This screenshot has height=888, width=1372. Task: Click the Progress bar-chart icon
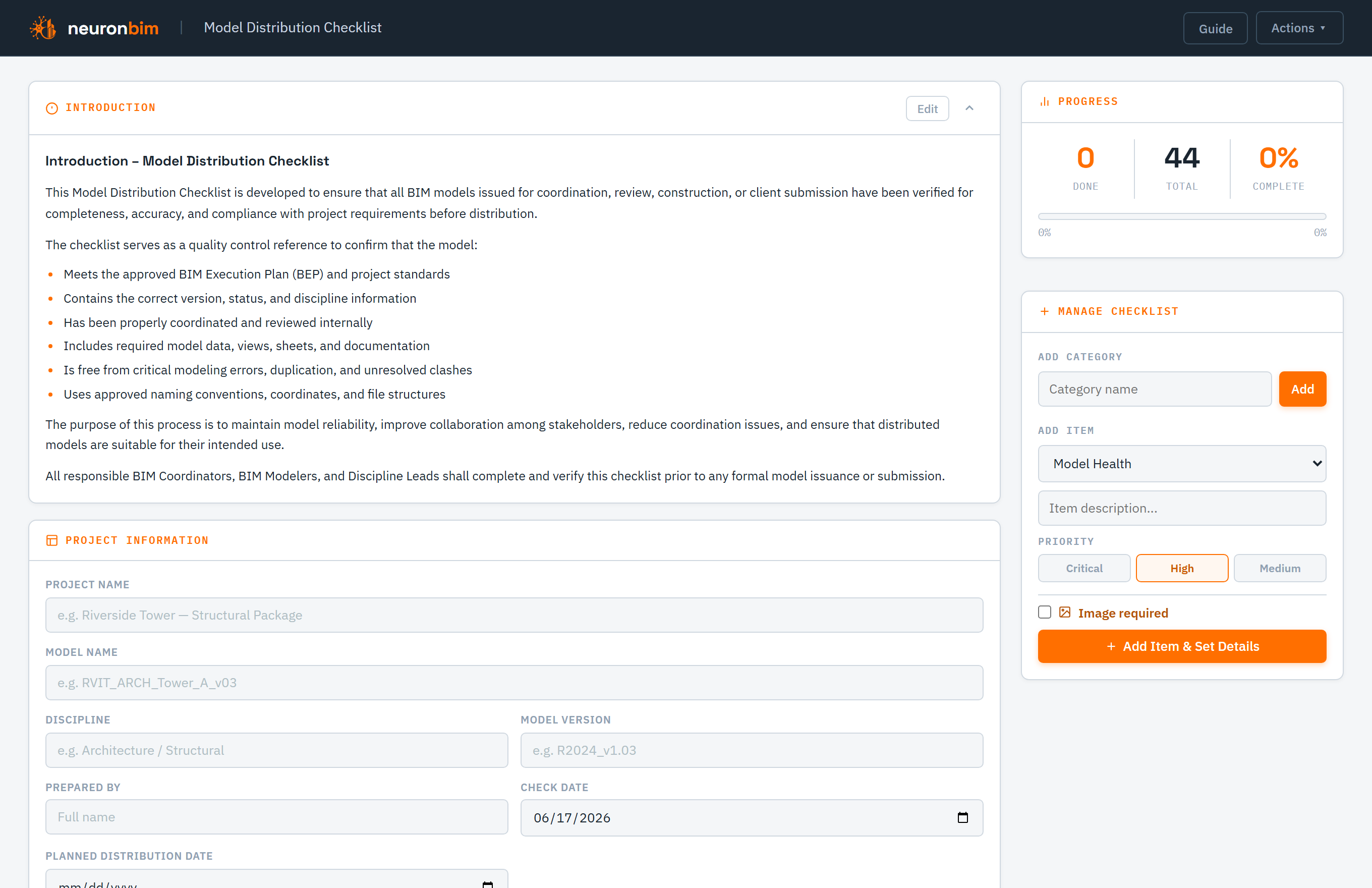(1045, 101)
